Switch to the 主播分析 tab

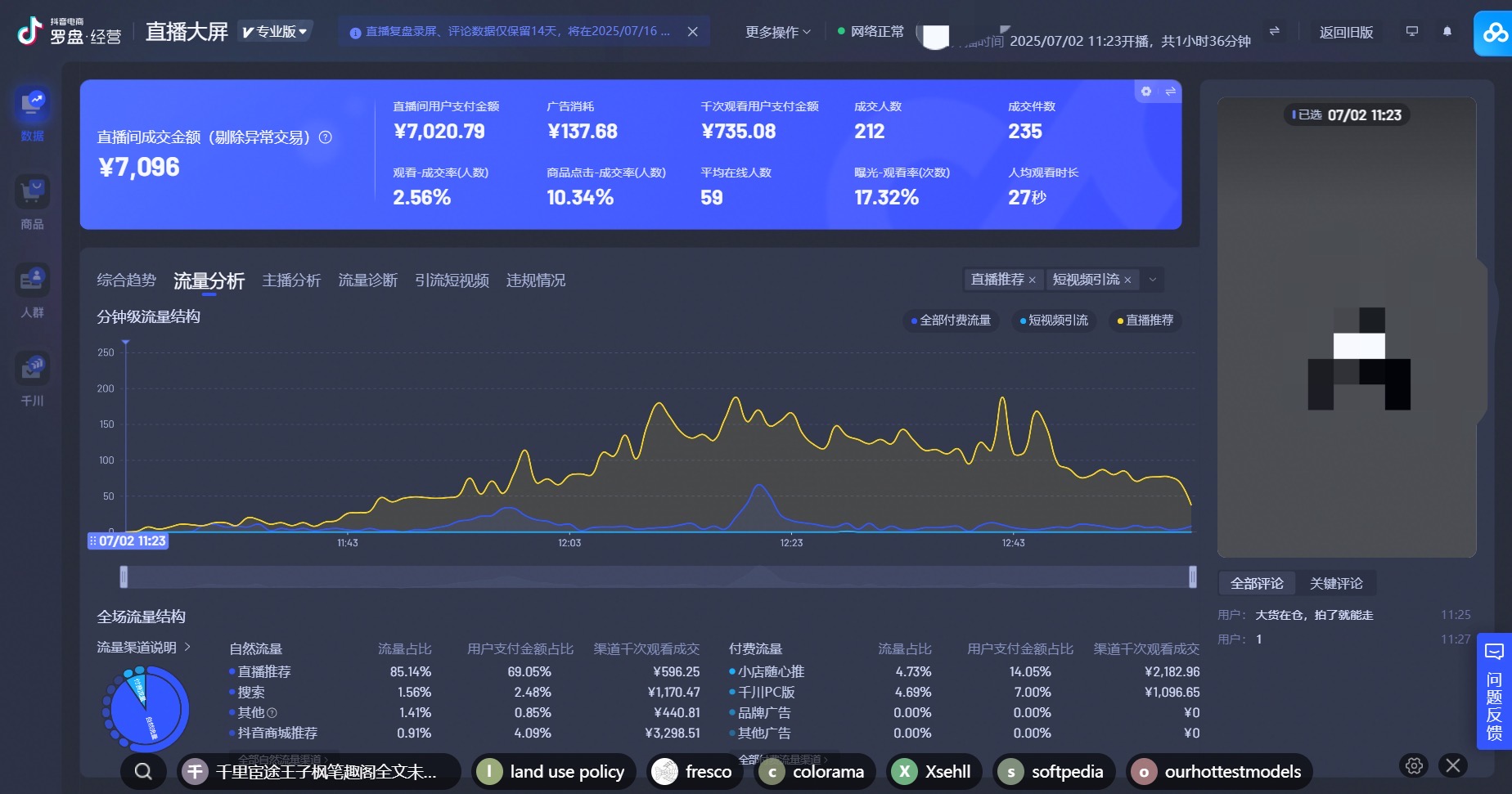(291, 280)
